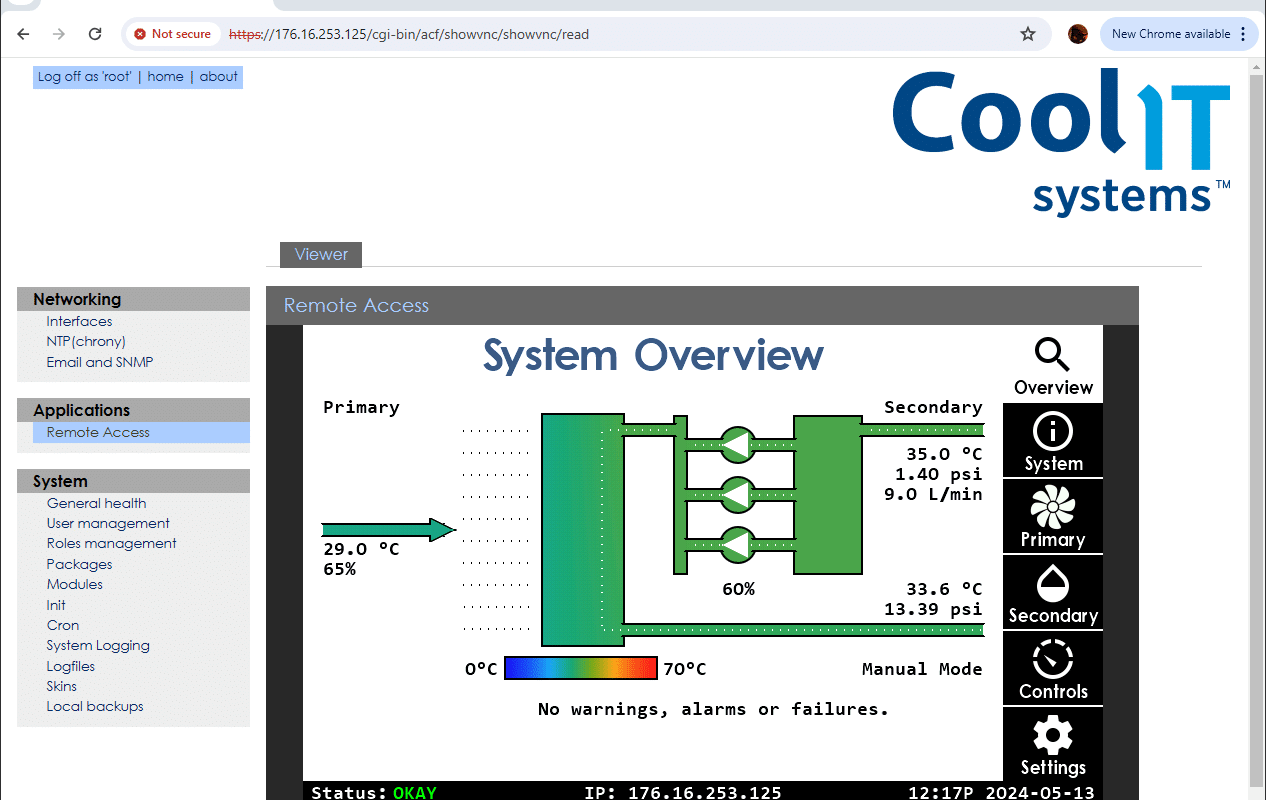Open Chrome profile avatar
This screenshot has width=1266, height=800.
[1077, 34]
